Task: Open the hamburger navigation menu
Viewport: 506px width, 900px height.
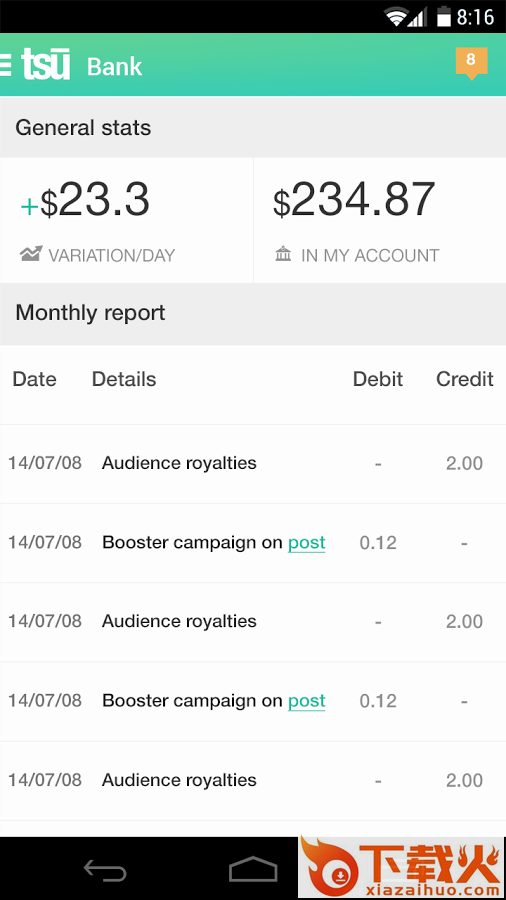Action: pos(5,66)
